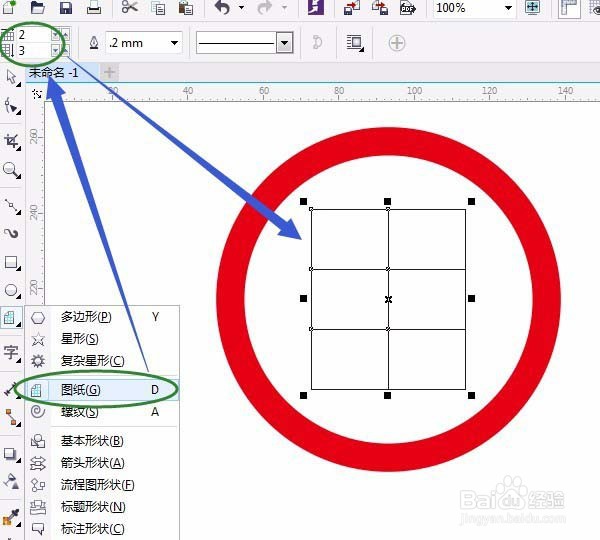Viewport: 600px width, 540px height.
Task: Select the Transparency tool
Action: (x=11, y=481)
